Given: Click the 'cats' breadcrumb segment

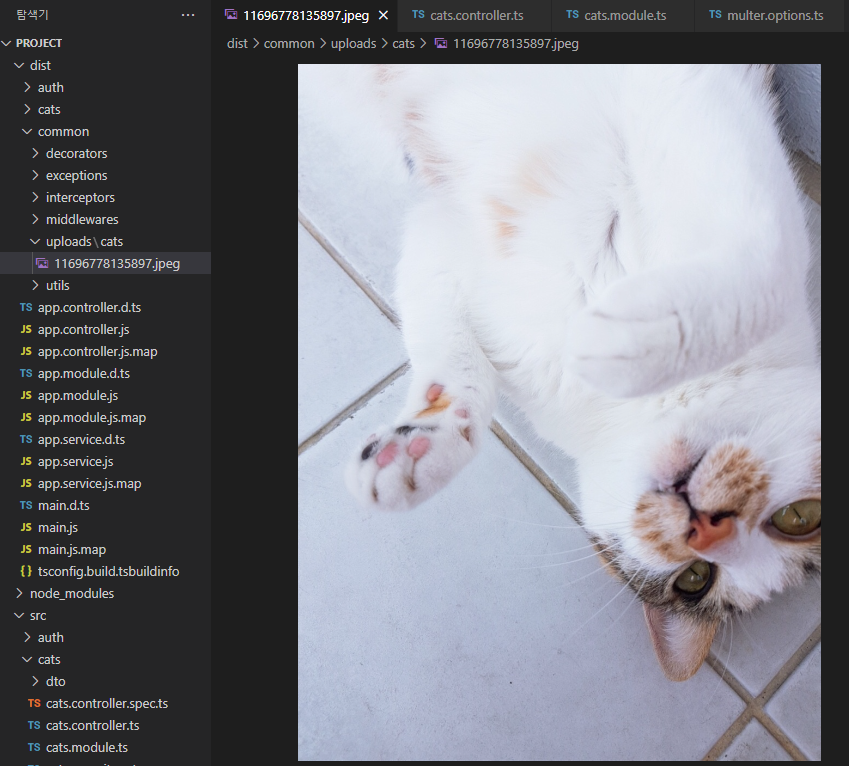Looking at the screenshot, I should pos(403,43).
